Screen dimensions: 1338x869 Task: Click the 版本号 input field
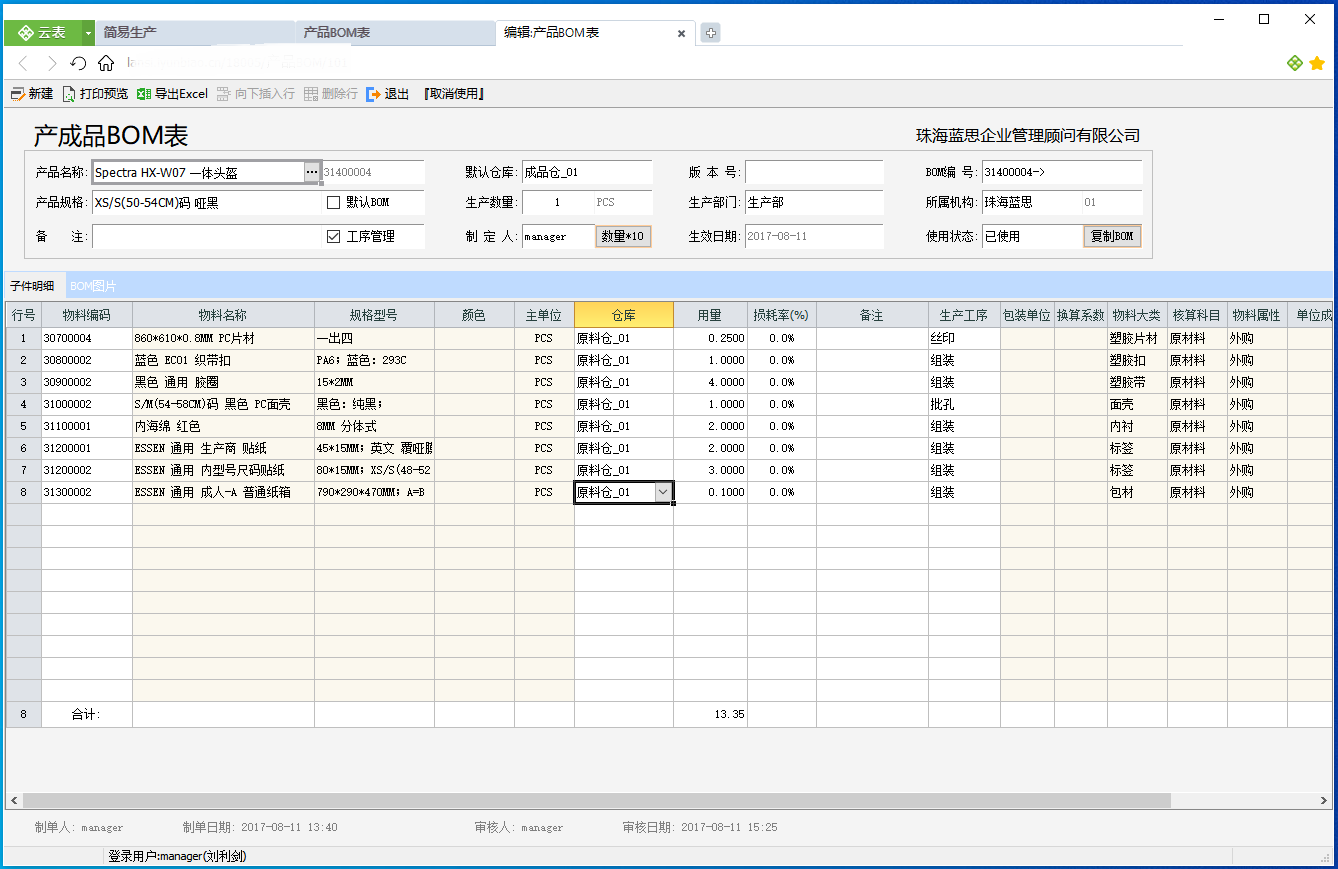click(813, 172)
